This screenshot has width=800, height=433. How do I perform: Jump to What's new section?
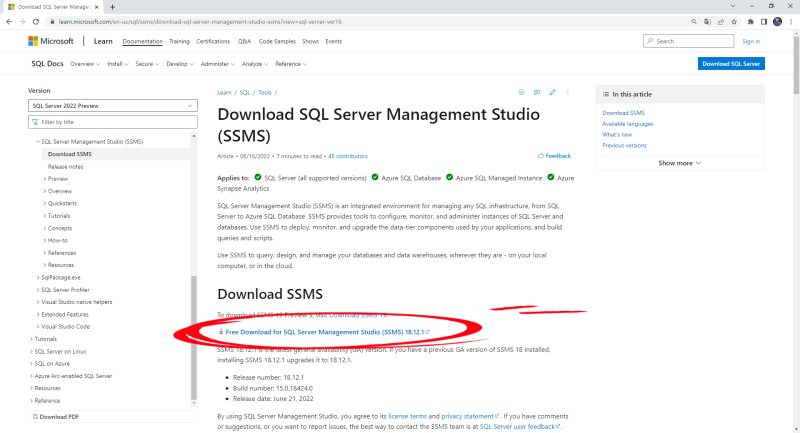click(617, 135)
